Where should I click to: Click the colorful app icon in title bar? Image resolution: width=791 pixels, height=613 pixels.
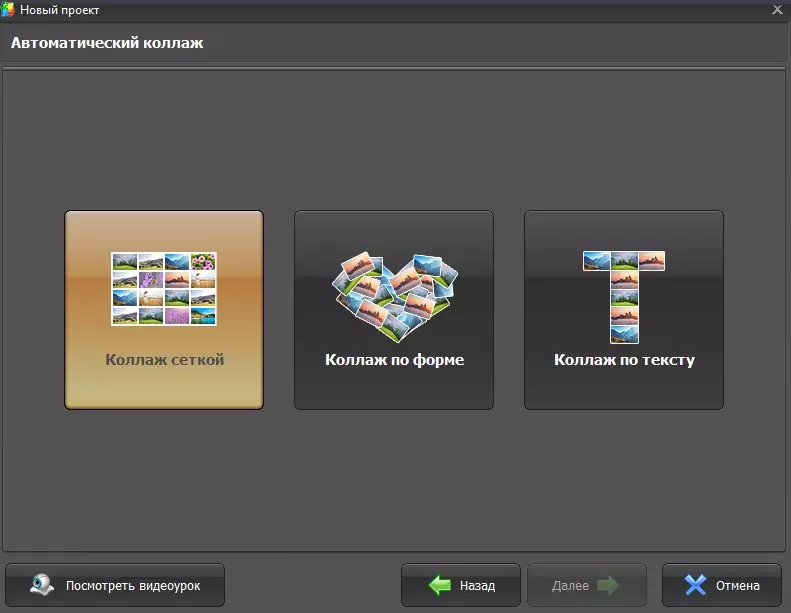(x=8, y=9)
